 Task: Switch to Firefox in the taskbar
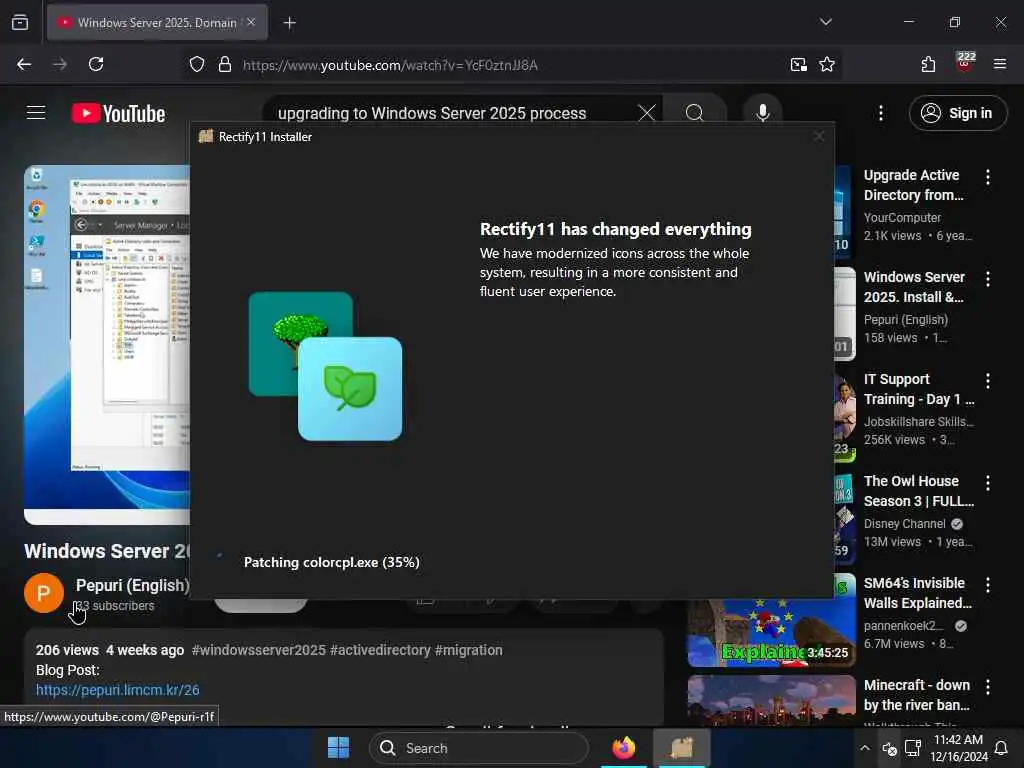624,748
